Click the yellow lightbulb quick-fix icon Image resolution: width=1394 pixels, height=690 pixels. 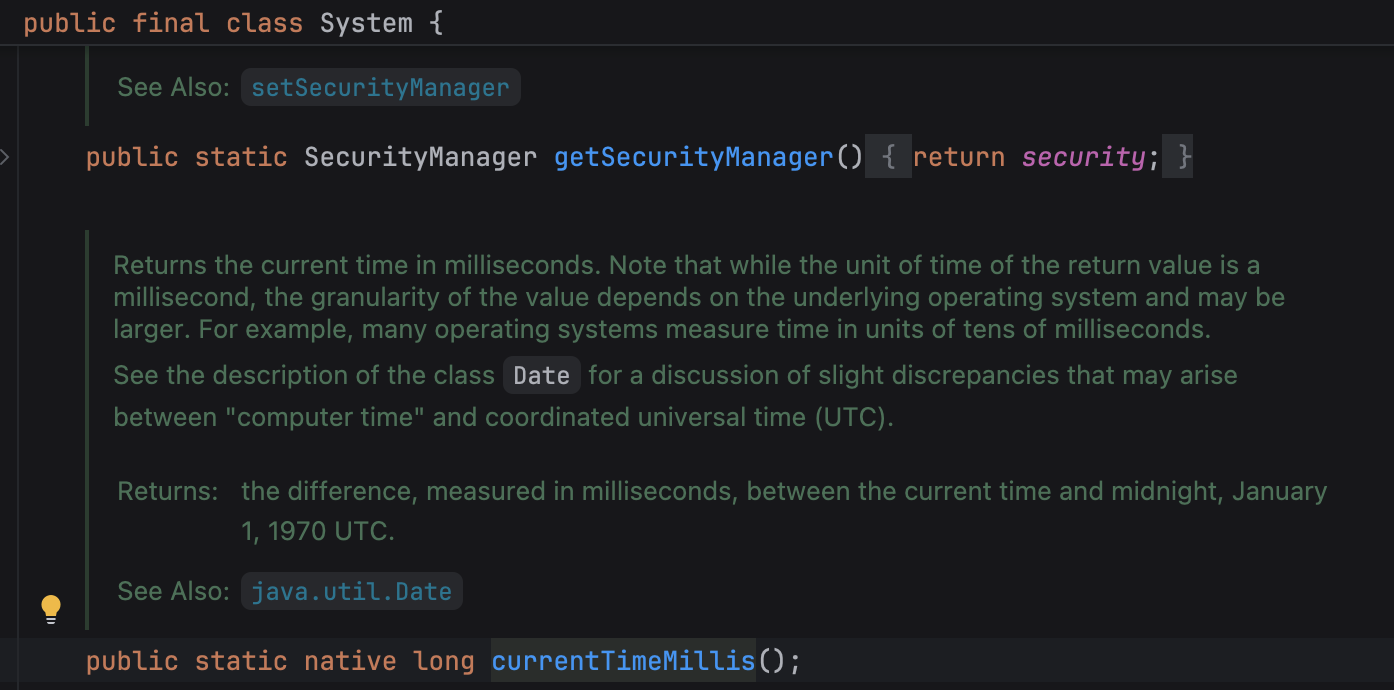[51, 608]
